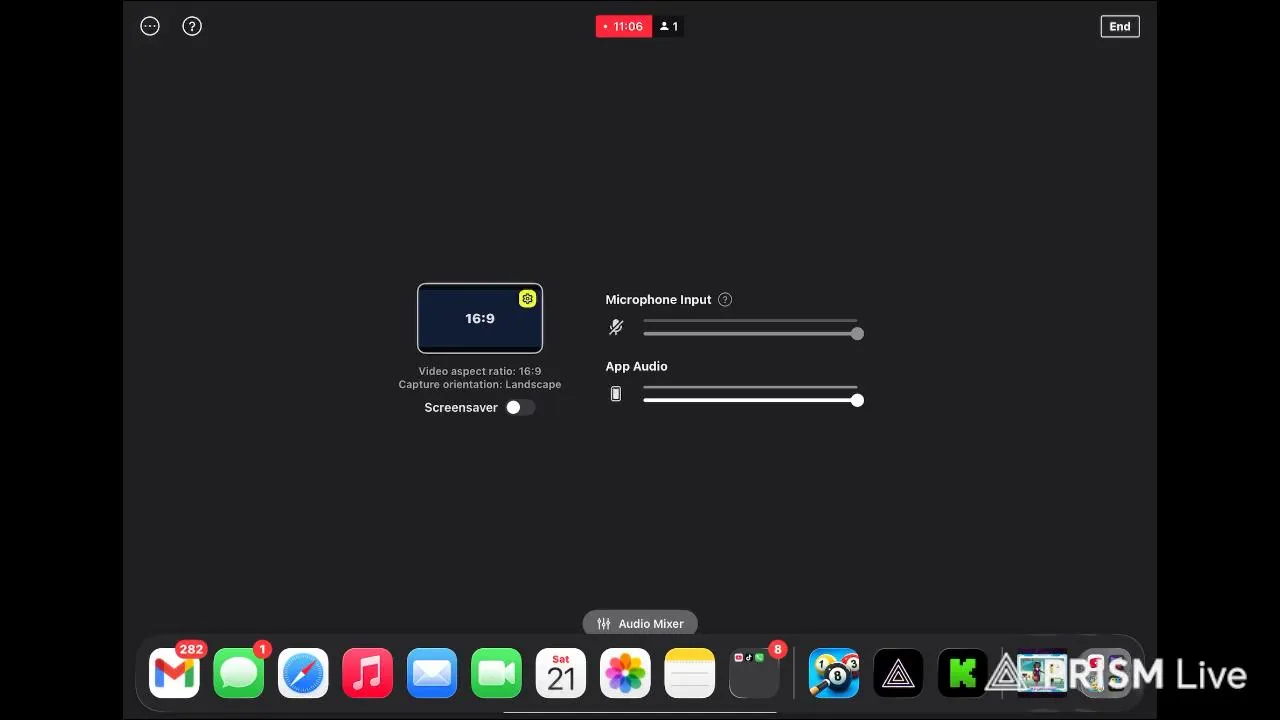This screenshot has height=720, width=1280.
Task: End the live broadcast
Action: point(1120,27)
